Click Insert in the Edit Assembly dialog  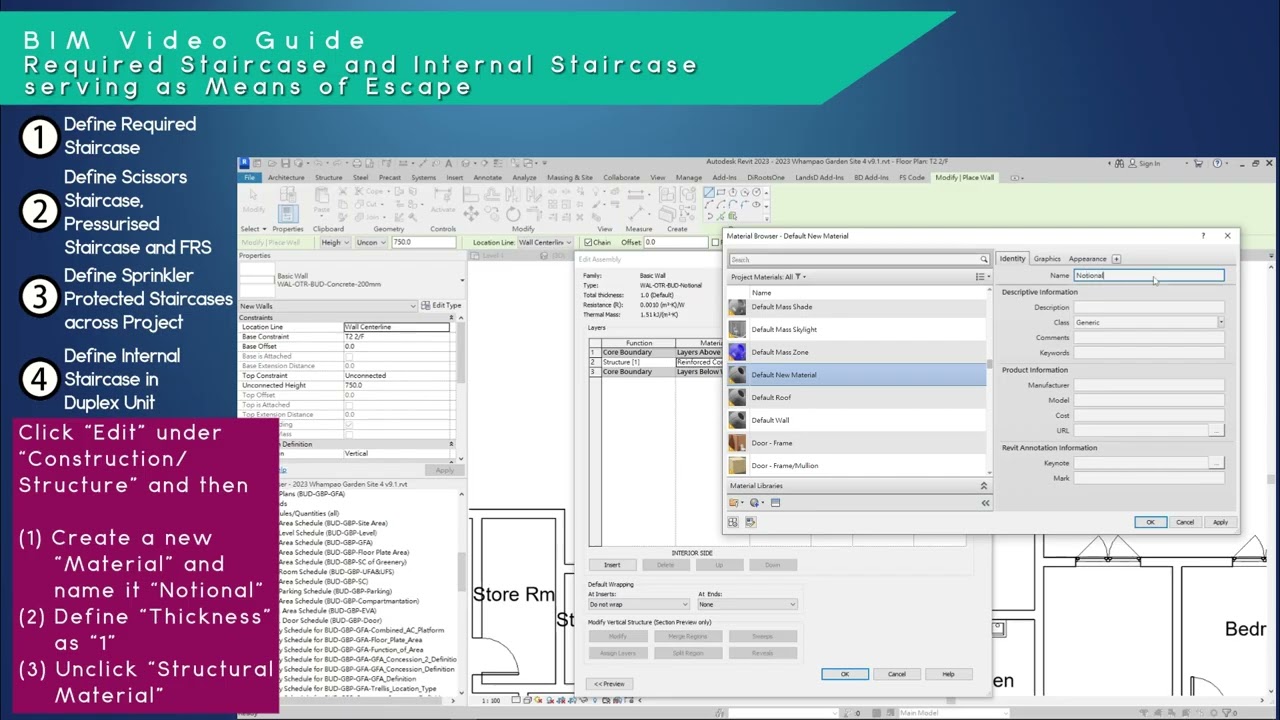pyautogui.click(x=612, y=565)
